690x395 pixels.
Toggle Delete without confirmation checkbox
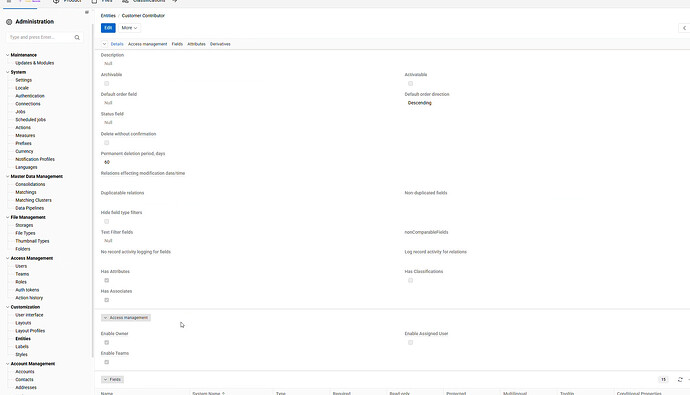click(106, 143)
